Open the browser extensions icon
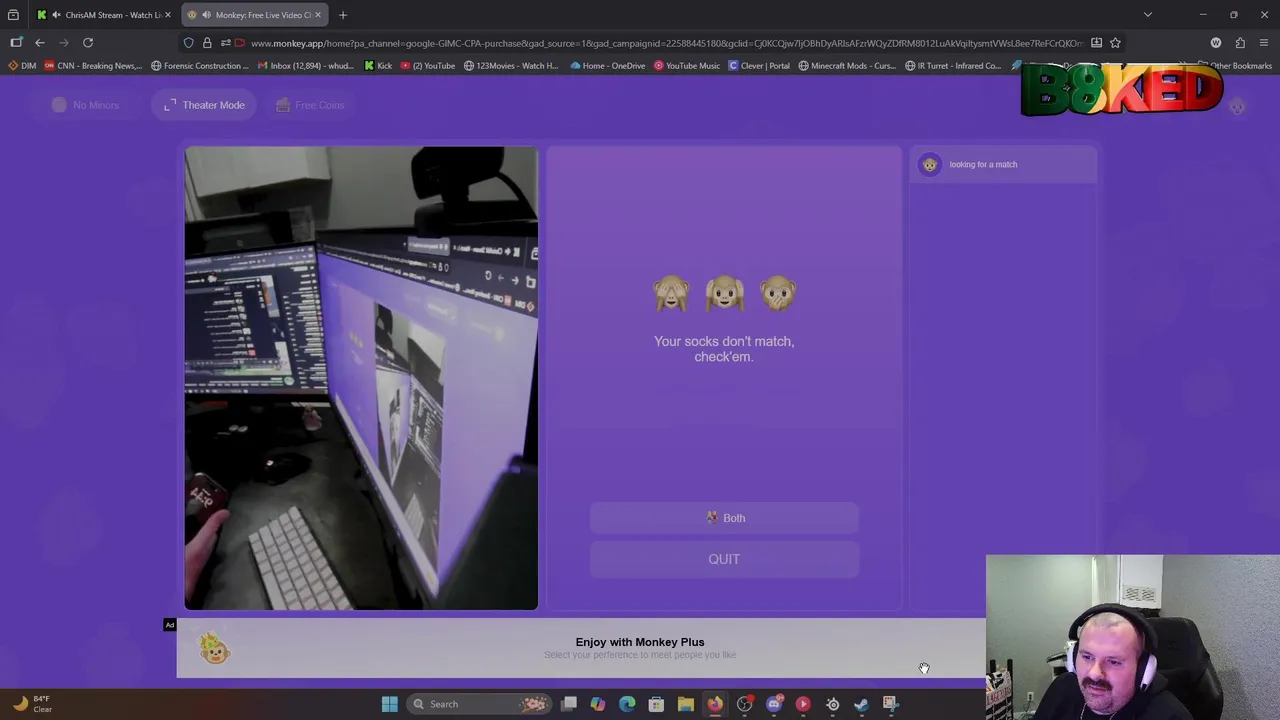This screenshot has width=1280, height=720. pyautogui.click(x=1240, y=43)
